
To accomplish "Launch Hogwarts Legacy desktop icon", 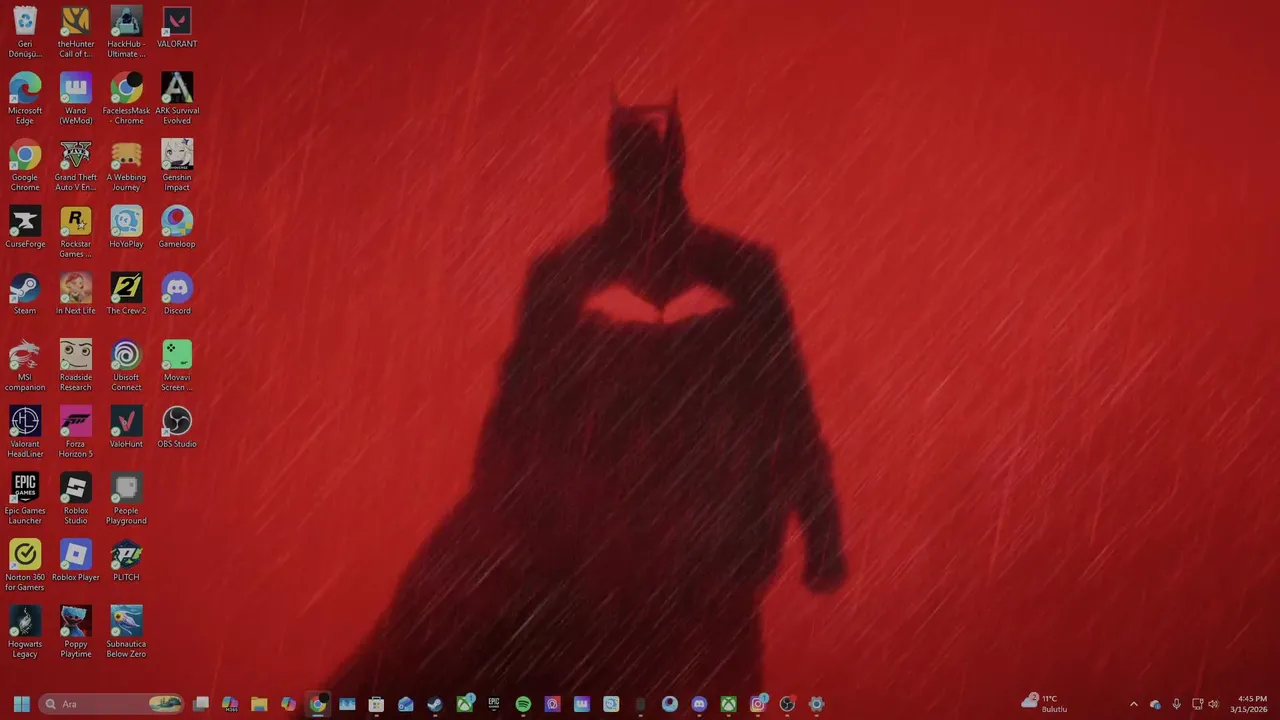I will click(x=25, y=633).
